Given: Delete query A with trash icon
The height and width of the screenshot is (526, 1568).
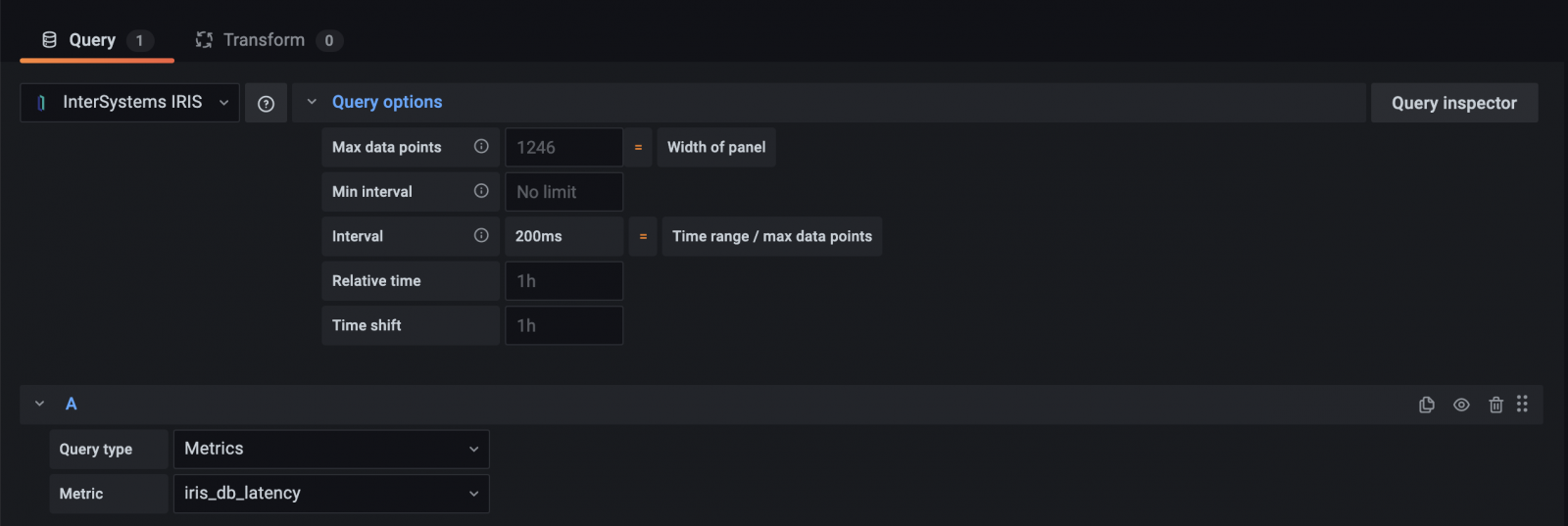Looking at the screenshot, I should point(1495,405).
